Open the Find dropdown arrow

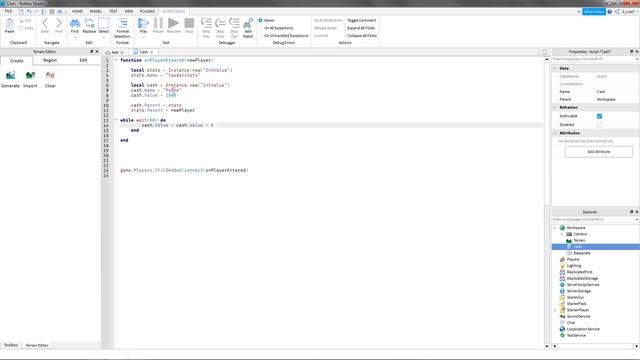click(75, 37)
